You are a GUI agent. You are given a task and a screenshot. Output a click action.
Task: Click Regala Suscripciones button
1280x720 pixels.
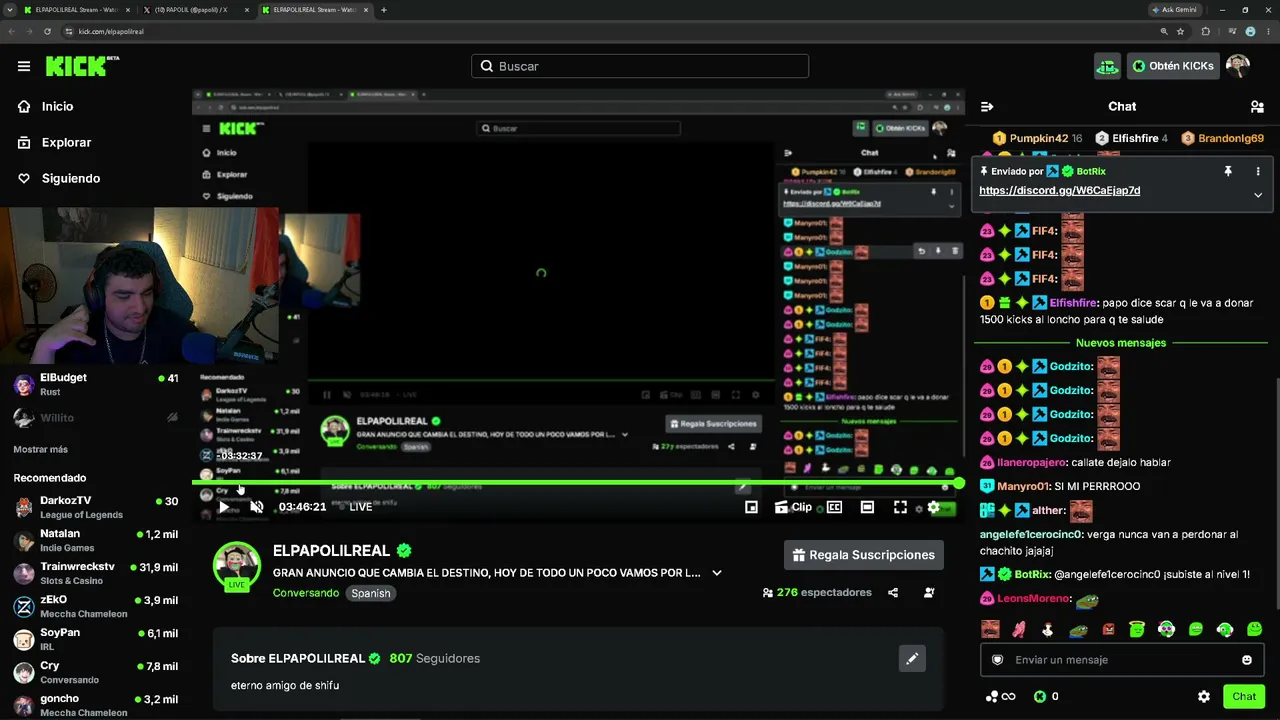865,555
